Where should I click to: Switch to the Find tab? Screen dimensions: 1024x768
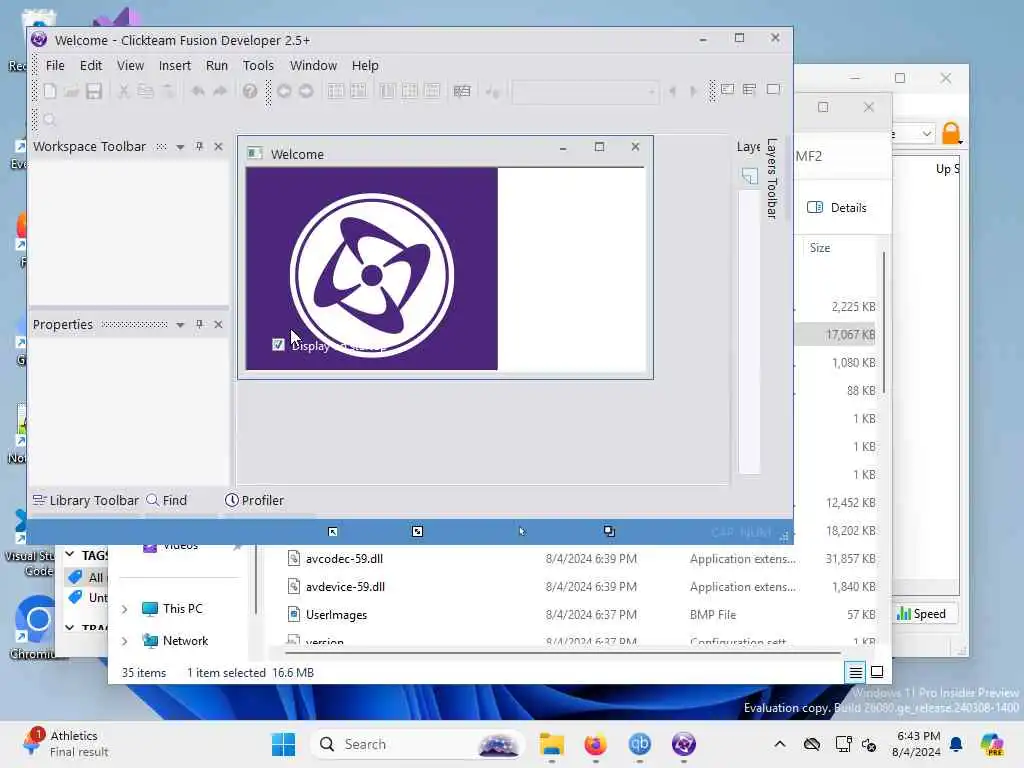click(167, 500)
